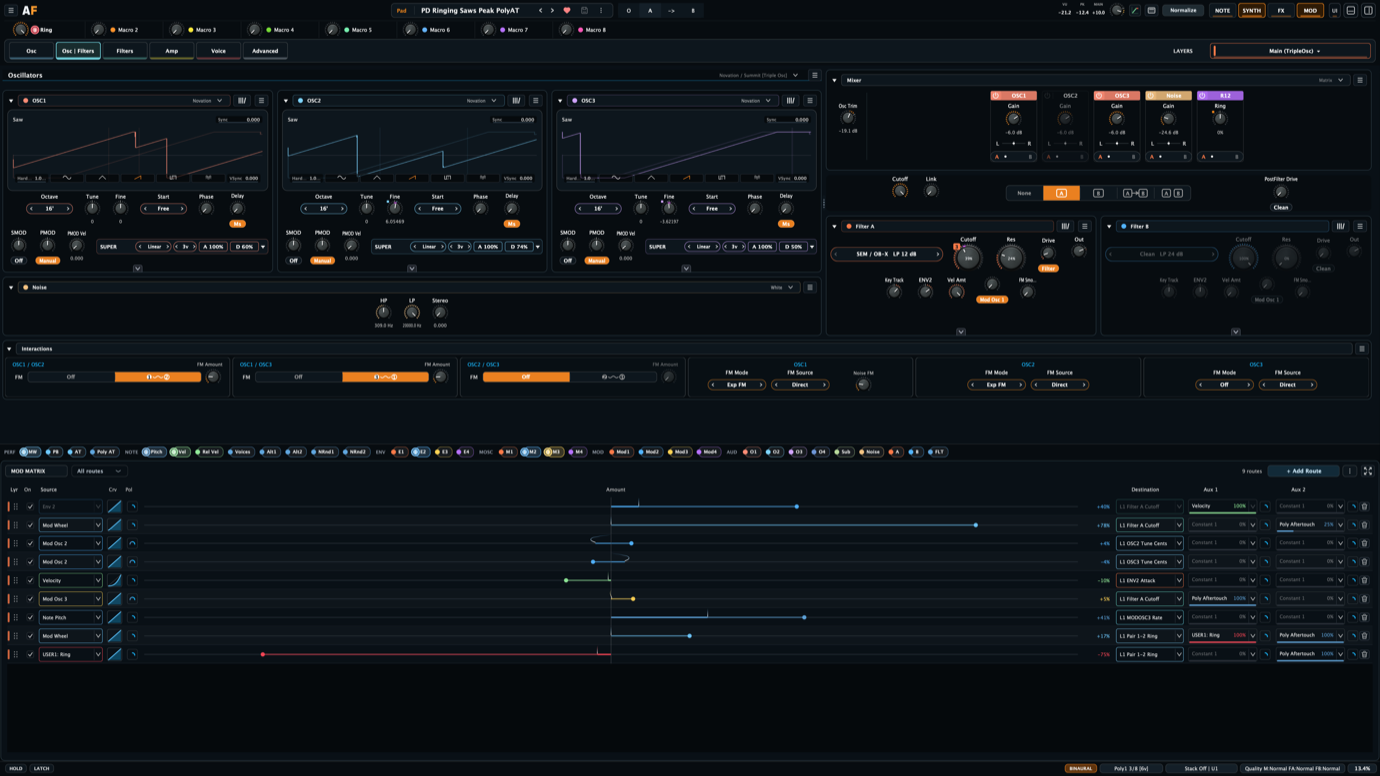Open preset options three-dot menu
This screenshot has height=776, width=1380.
pyautogui.click(x=601, y=10)
